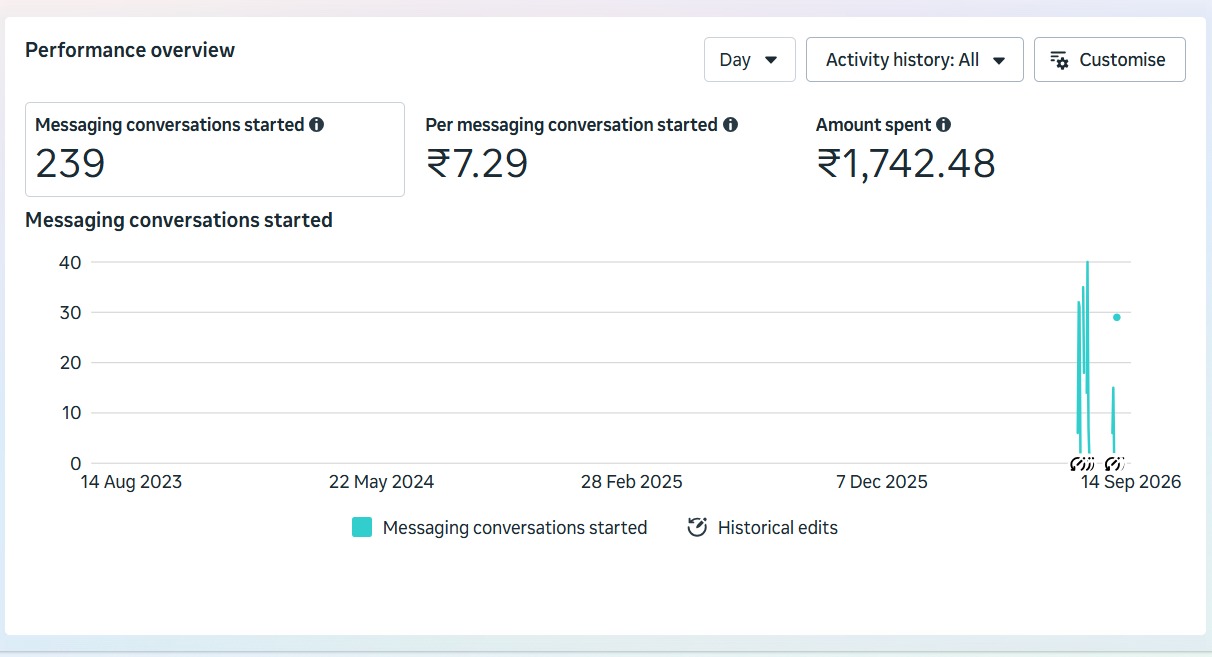Click the Day dropdown caret arrow

(771, 60)
